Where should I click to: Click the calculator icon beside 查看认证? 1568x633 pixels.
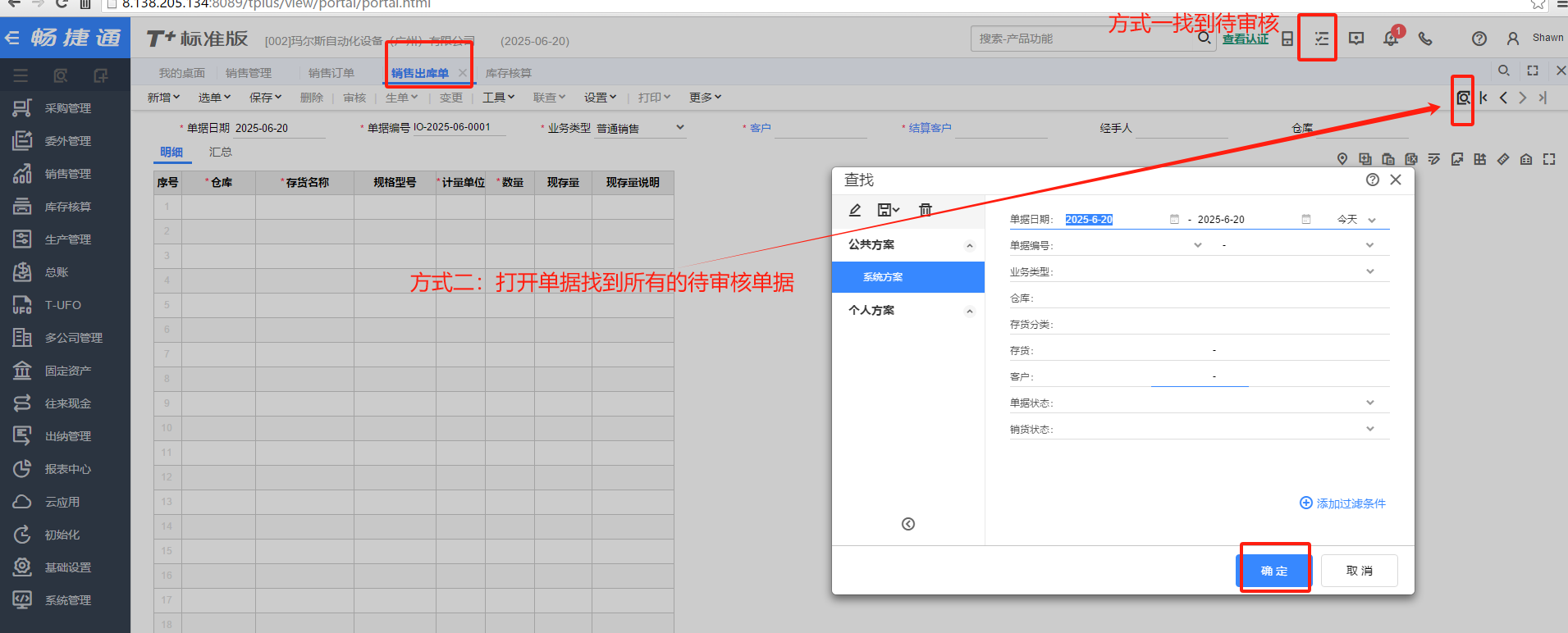point(1287,39)
